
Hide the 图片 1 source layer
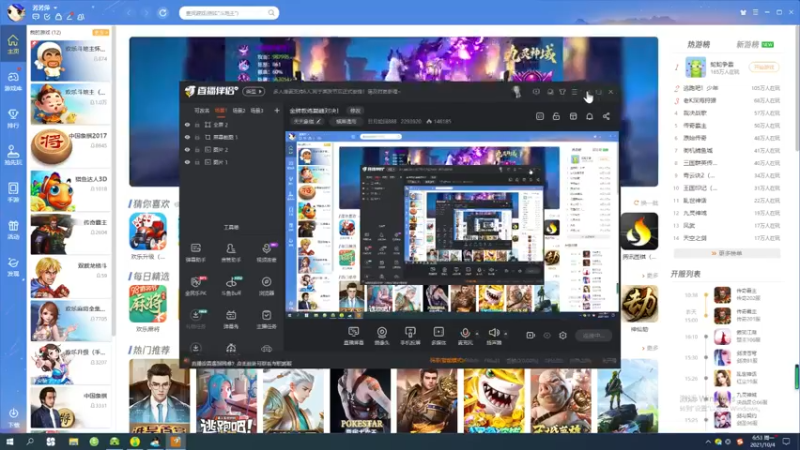pyautogui.click(x=187, y=162)
